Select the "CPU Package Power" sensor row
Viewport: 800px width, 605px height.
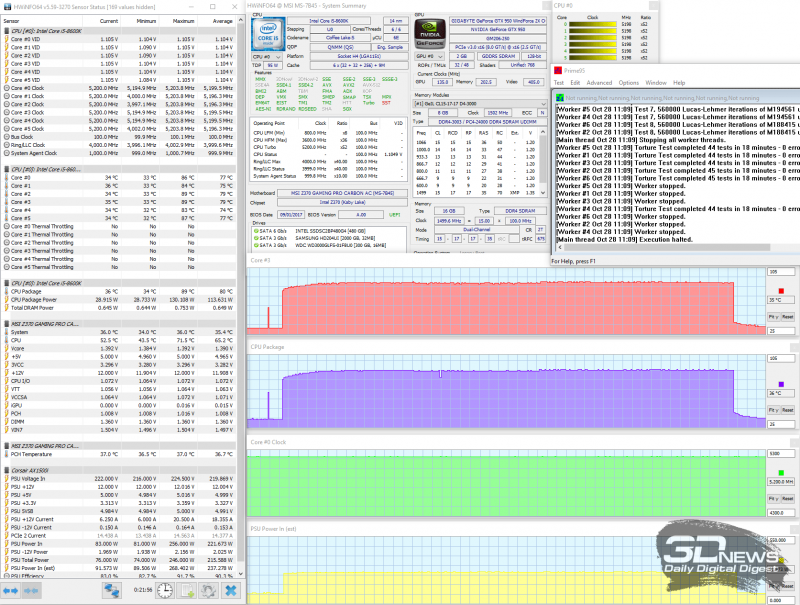point(118,299)
